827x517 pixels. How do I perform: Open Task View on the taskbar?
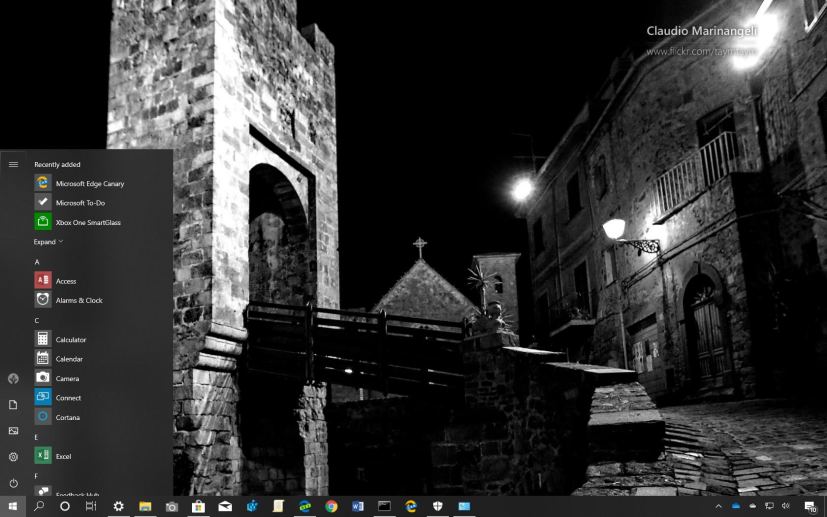[x=91, y=506]
